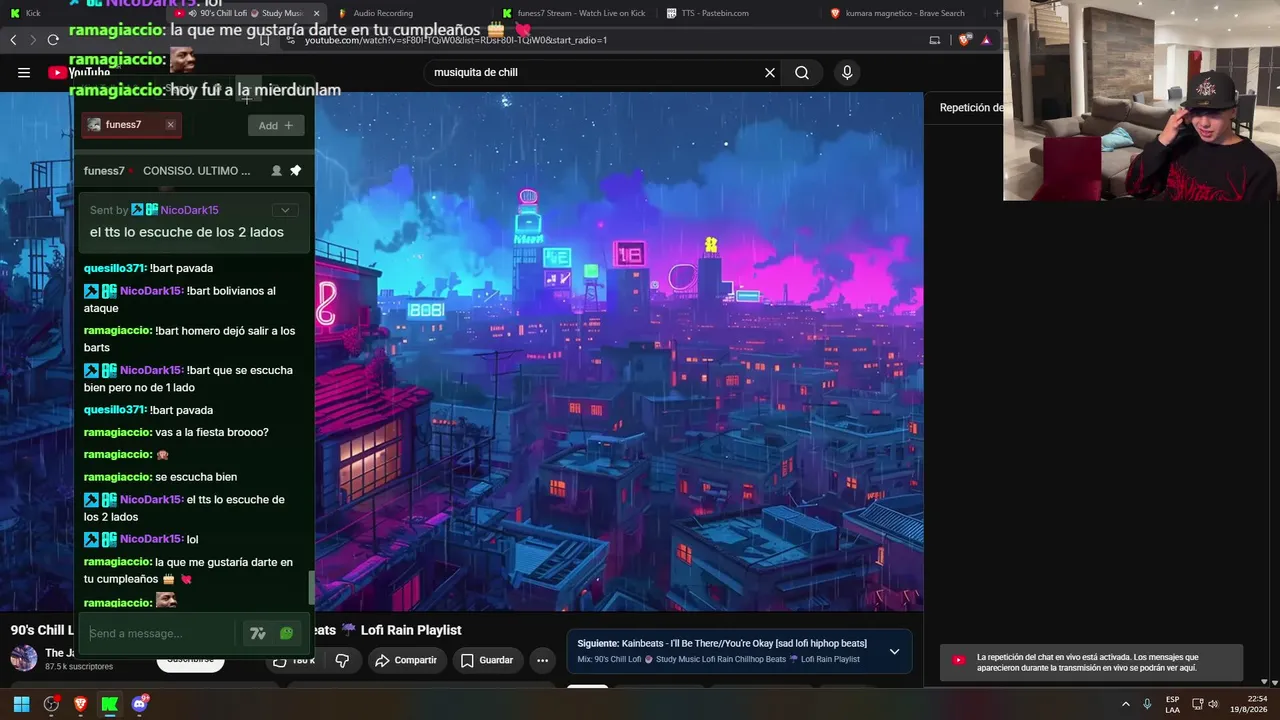Open the YouTube hamburger guide menu
The width and height of the screenshot is (1280, 720).
pyautogui.click(x=24, y=72)
